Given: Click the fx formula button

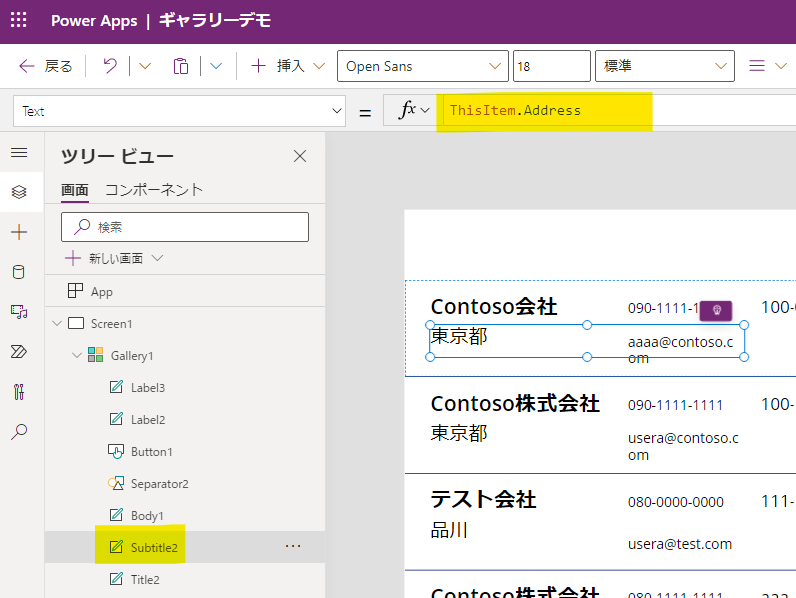Looking at the screenshot, I should [414, 110].
